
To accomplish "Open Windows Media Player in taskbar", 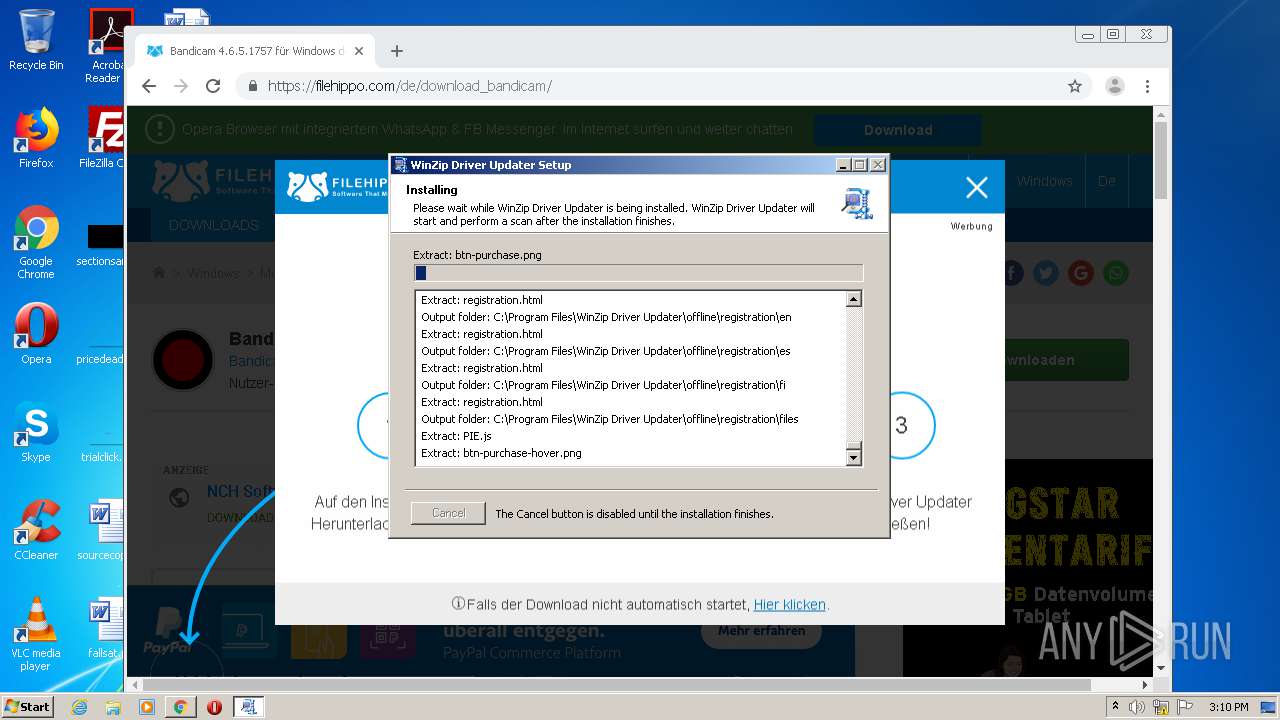I will 147,707.
